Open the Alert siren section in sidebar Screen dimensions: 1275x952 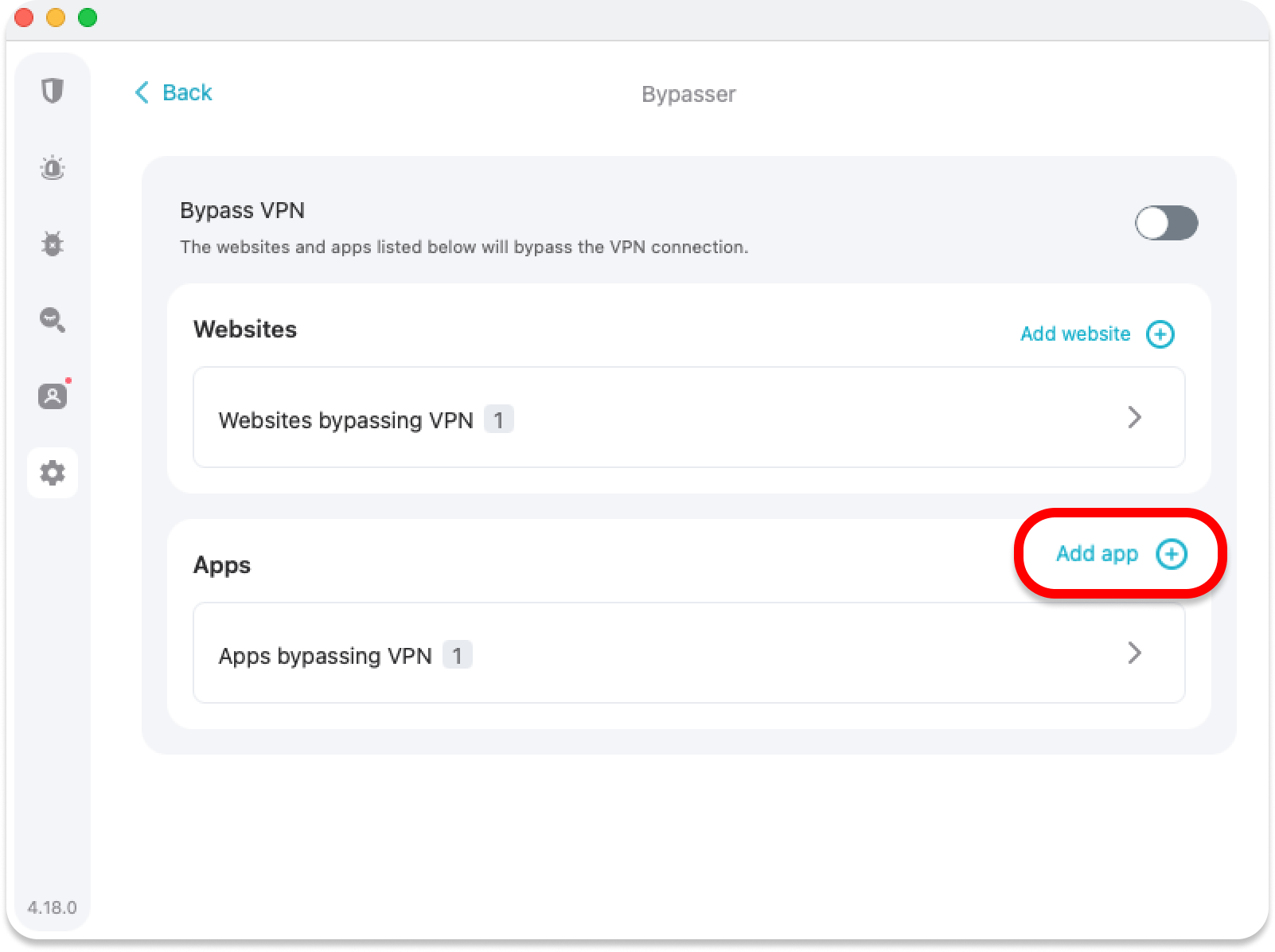click(53, 168)
